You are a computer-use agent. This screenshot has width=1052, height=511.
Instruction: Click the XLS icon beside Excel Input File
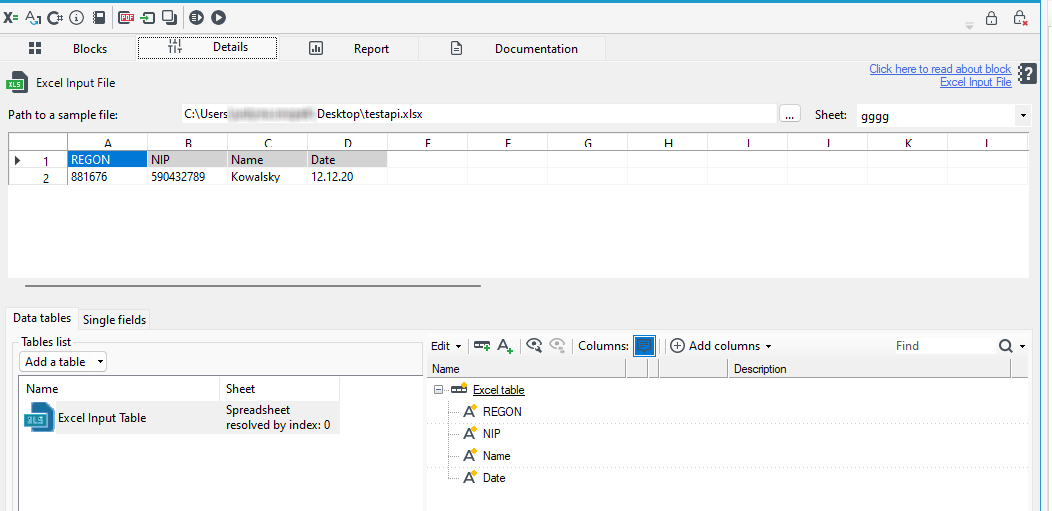(17, 82)
